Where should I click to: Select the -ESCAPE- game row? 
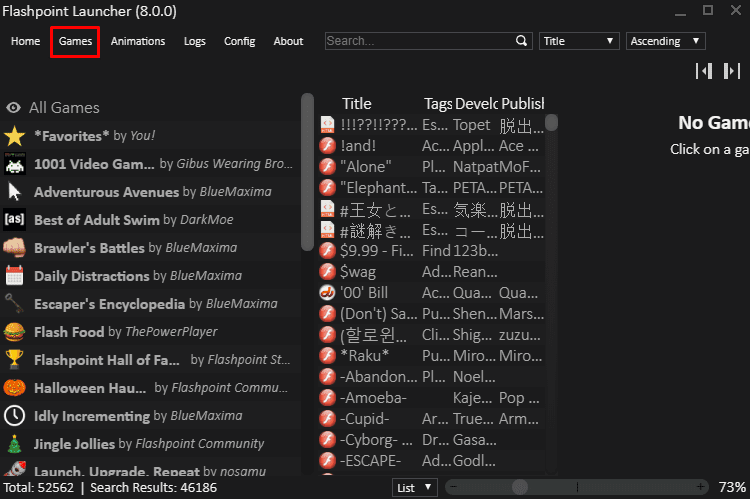(431, 461)
